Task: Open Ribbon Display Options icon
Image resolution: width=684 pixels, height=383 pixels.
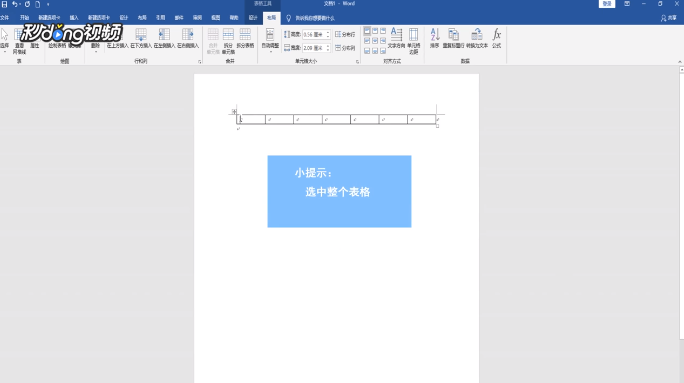Action: tap(627, 4)
